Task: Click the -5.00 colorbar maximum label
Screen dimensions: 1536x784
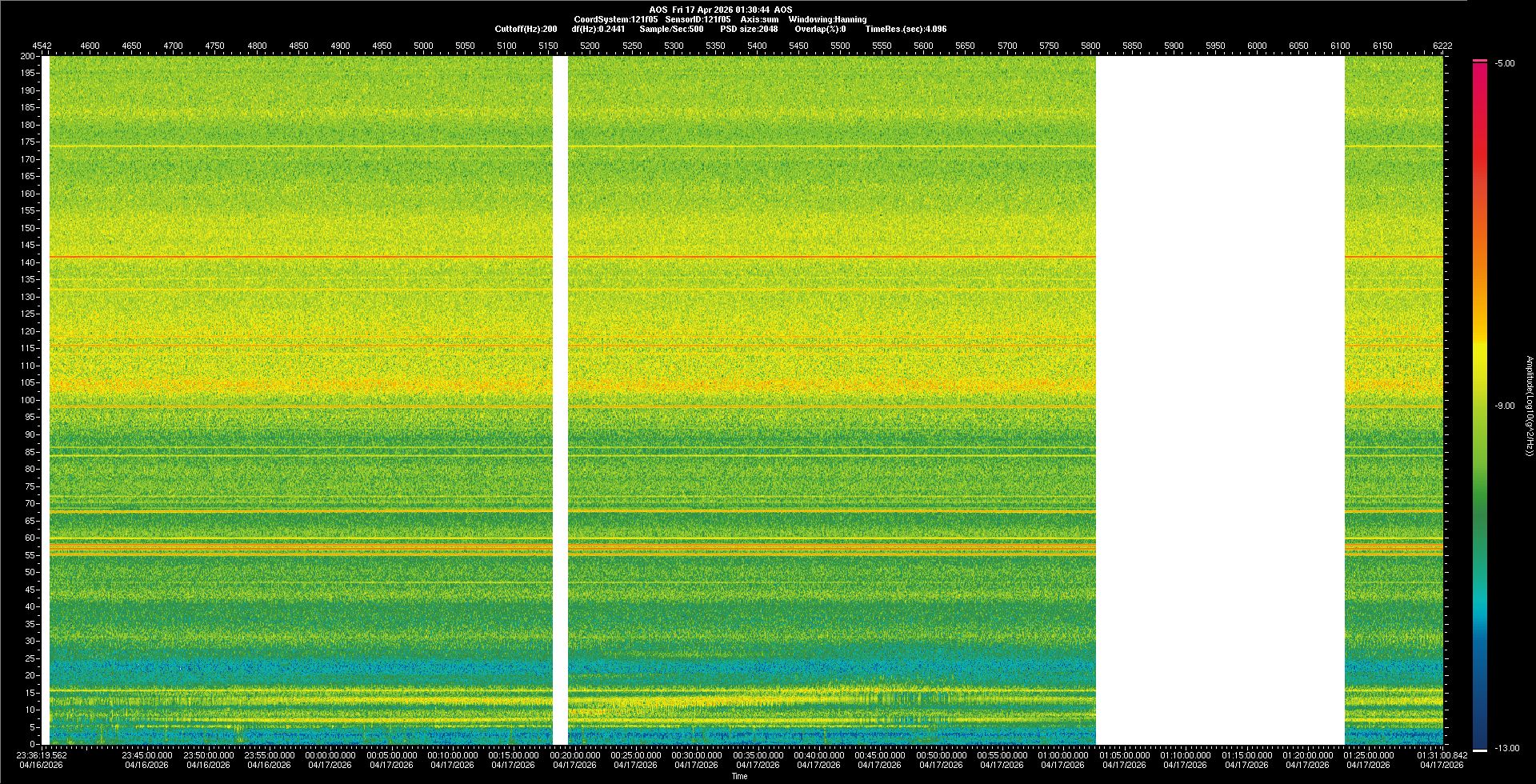Action: tap(1505, 64)
